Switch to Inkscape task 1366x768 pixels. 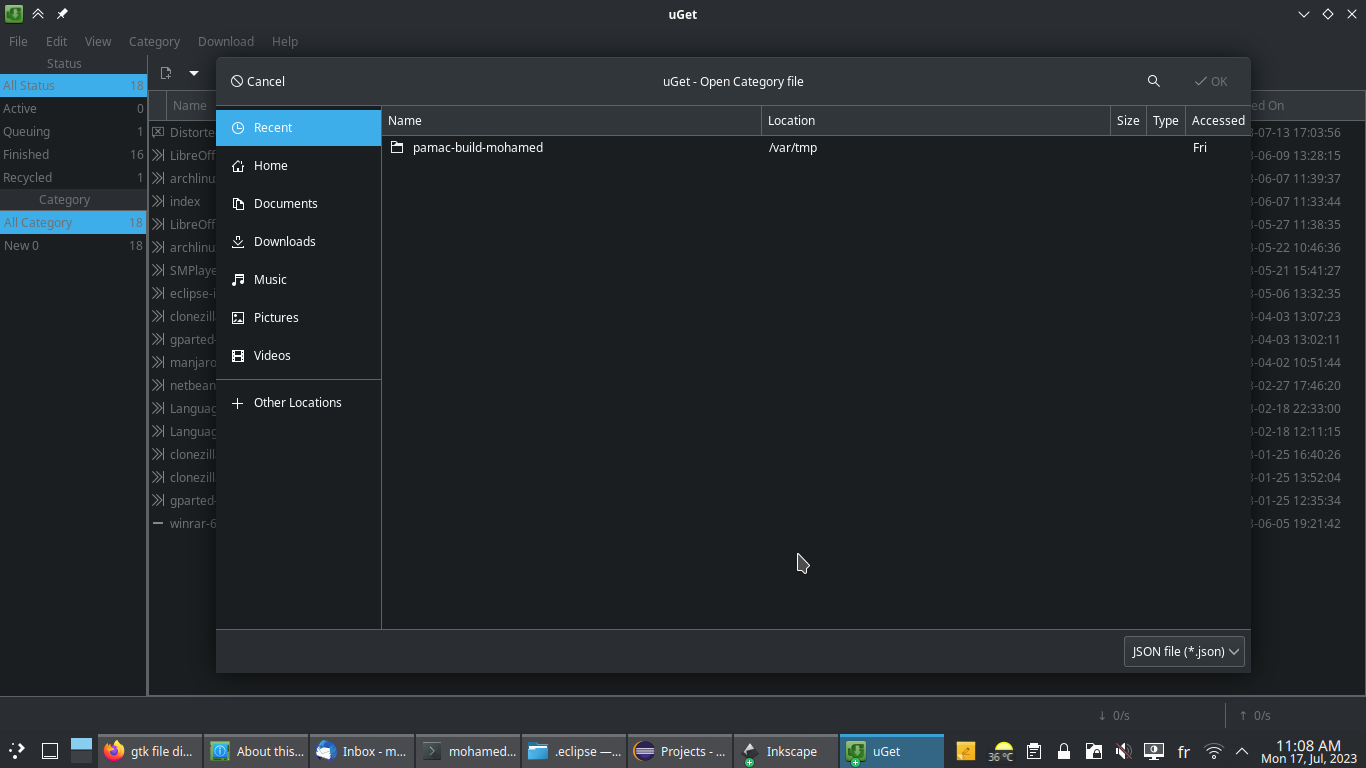(785, 751)
